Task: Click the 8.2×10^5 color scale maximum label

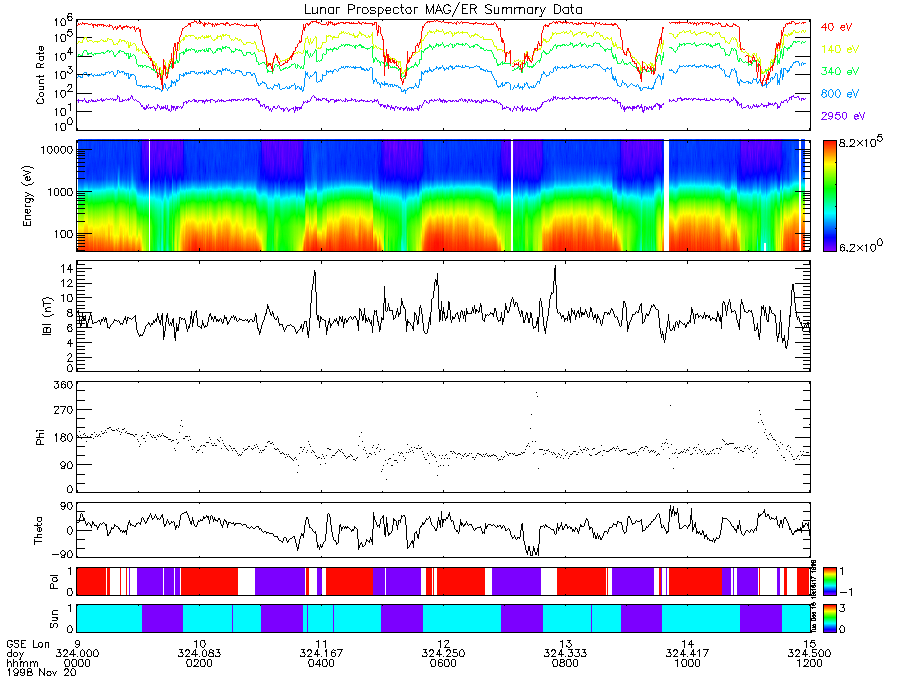Action: [861, 142]
